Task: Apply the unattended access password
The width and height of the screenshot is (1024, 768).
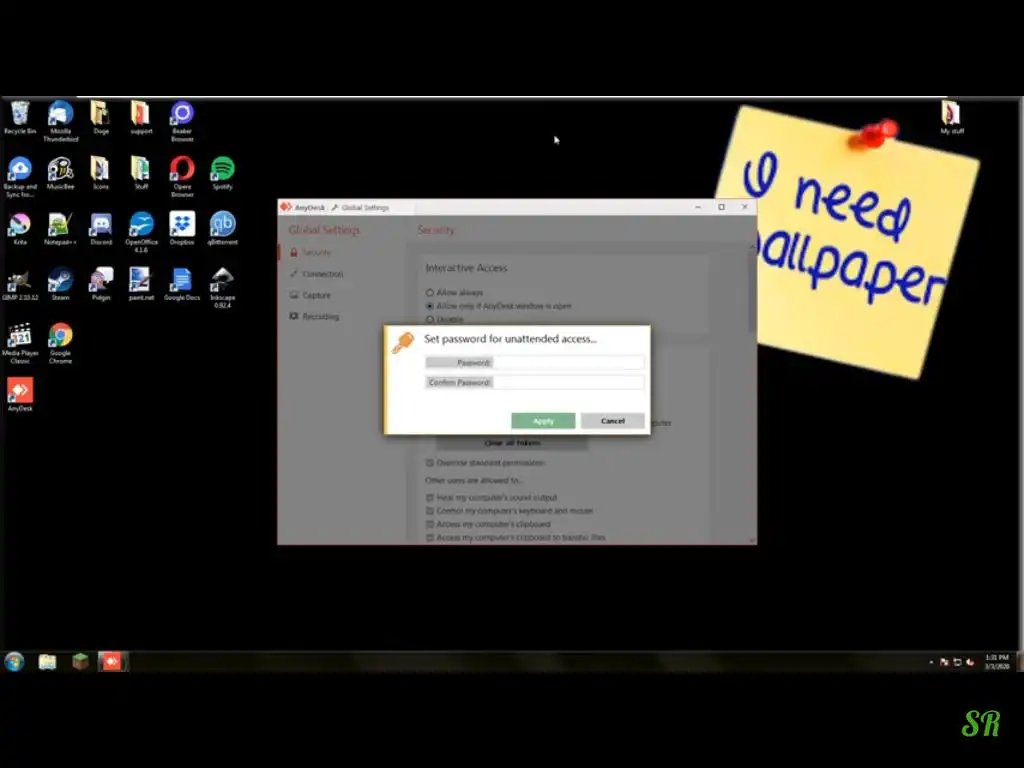Action: pyautogui.click(x=543, y=421)
